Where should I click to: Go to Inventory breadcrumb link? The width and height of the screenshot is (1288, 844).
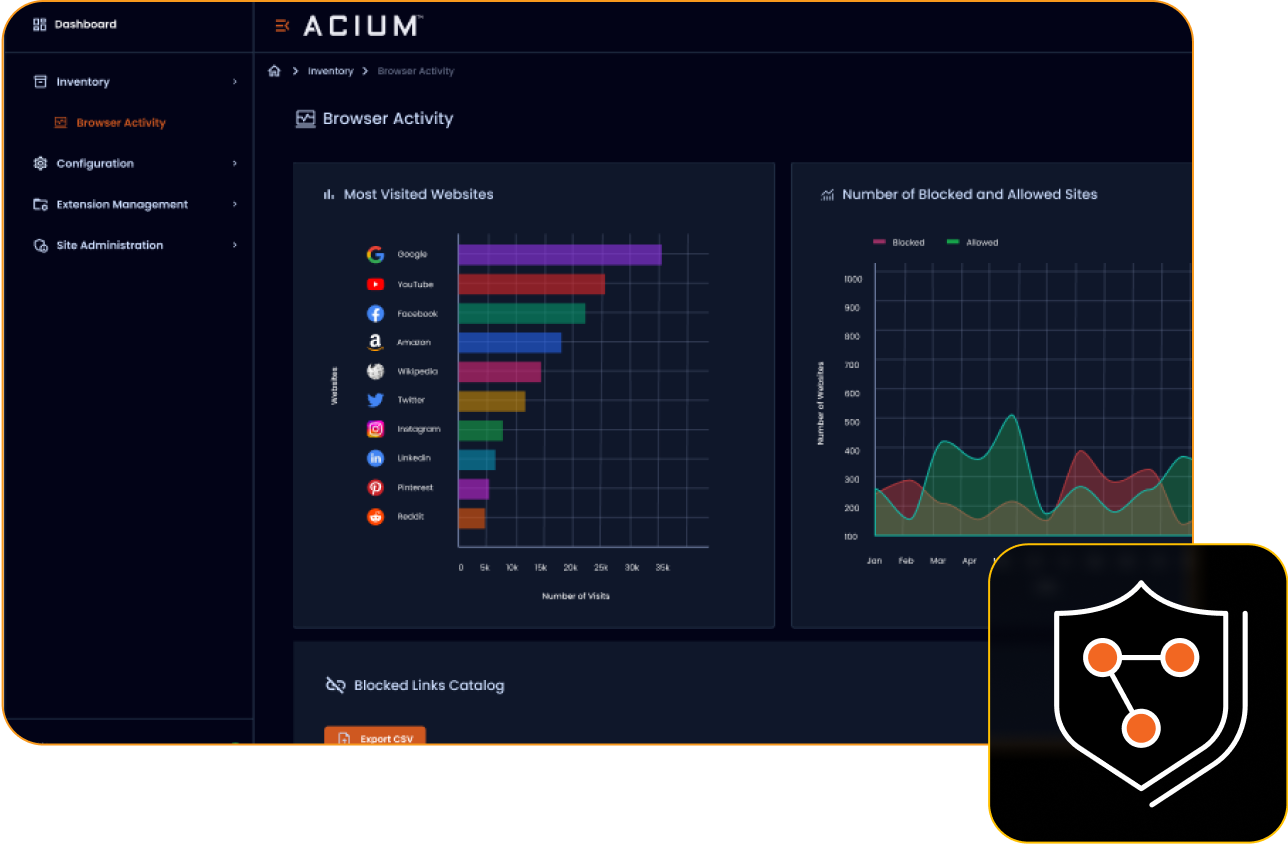[x=330, y=71]
